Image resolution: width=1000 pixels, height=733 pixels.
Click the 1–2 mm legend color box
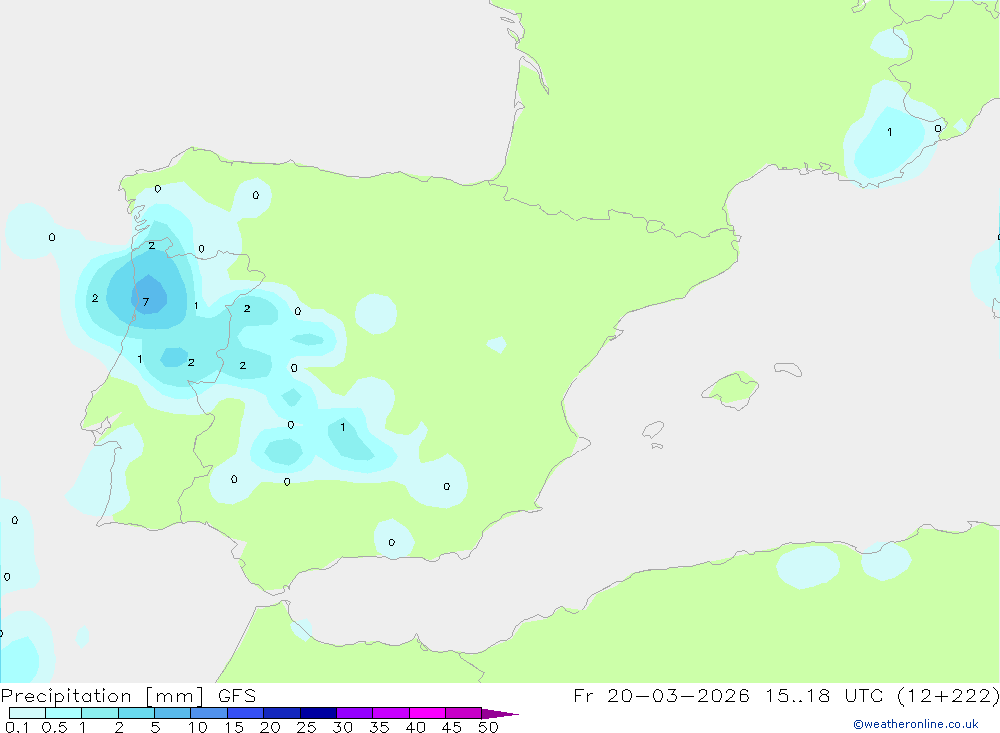[x=100, y=713]
